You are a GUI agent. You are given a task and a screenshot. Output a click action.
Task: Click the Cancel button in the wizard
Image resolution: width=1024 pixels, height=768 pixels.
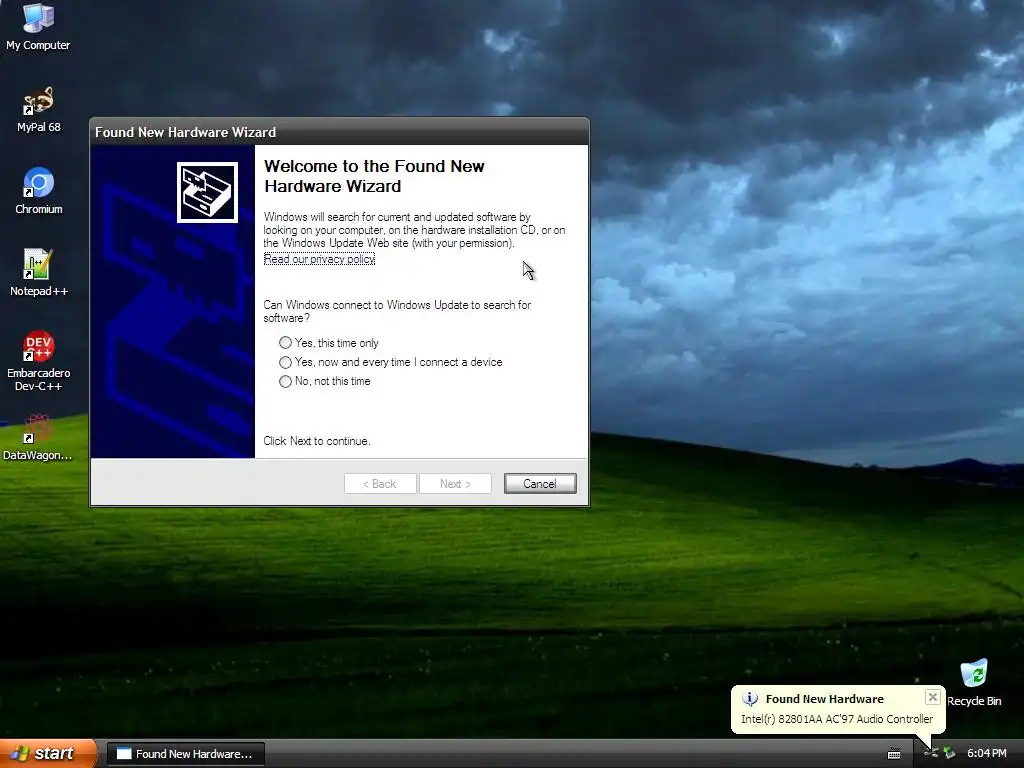coord(540,483)
